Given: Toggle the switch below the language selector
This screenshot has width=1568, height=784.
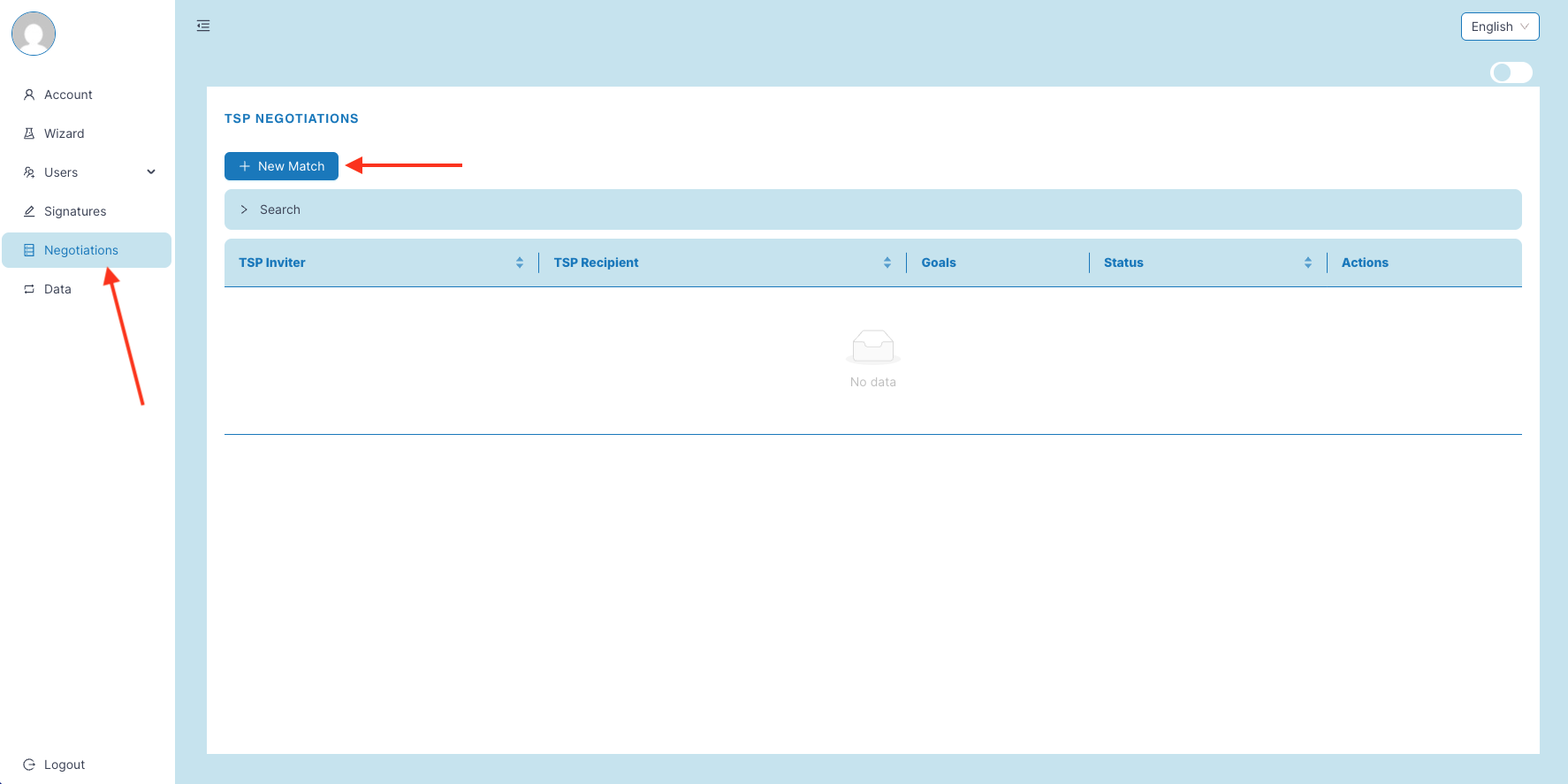Looking at the screenshot, I should [x=1511, y=72].
